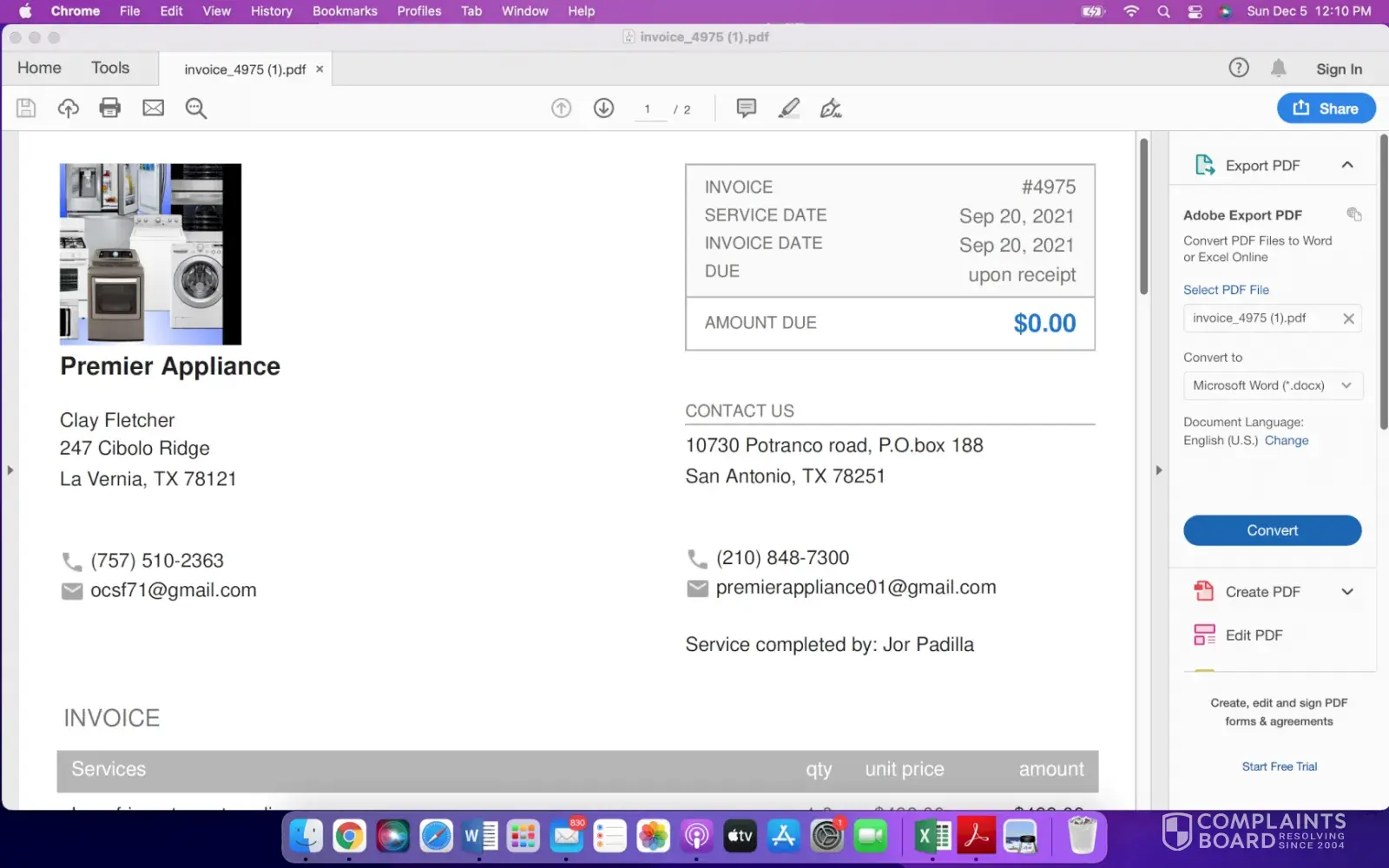Click the Save file icon in toolbar
The image size is (1389, 868).
pyautogui.click(x=26, y=108)
